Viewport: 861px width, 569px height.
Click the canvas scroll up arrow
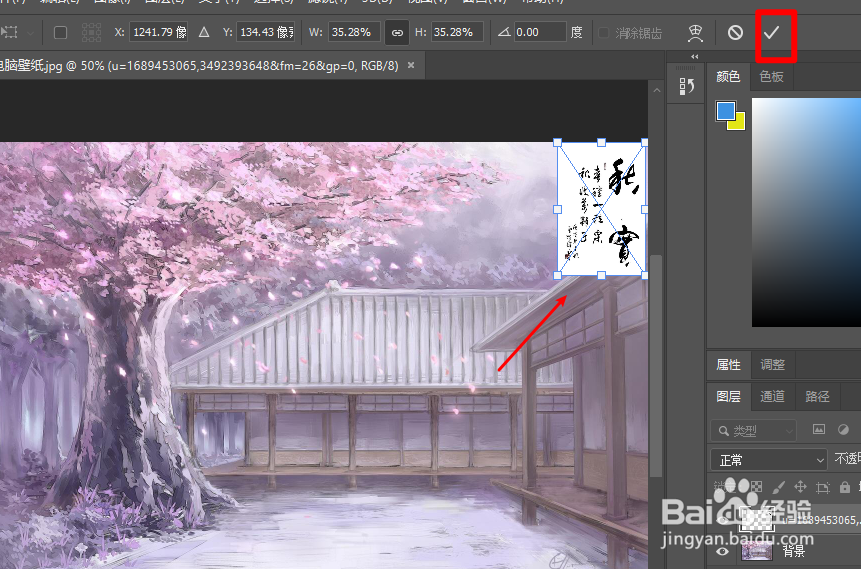pyautogui.click(x=657, y=90)
